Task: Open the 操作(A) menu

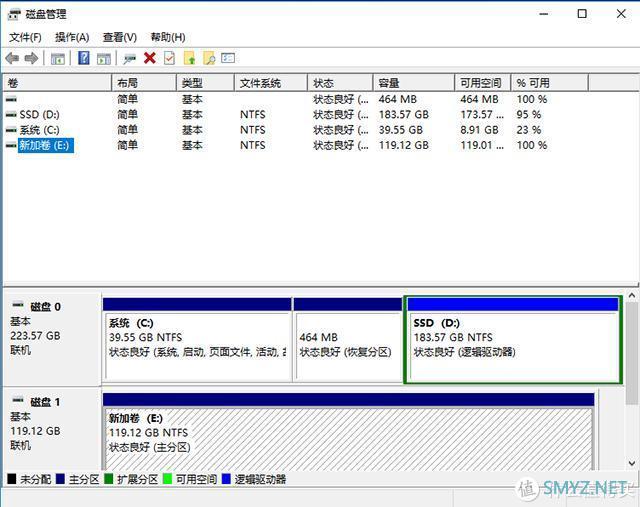Action: click(72, 38)
